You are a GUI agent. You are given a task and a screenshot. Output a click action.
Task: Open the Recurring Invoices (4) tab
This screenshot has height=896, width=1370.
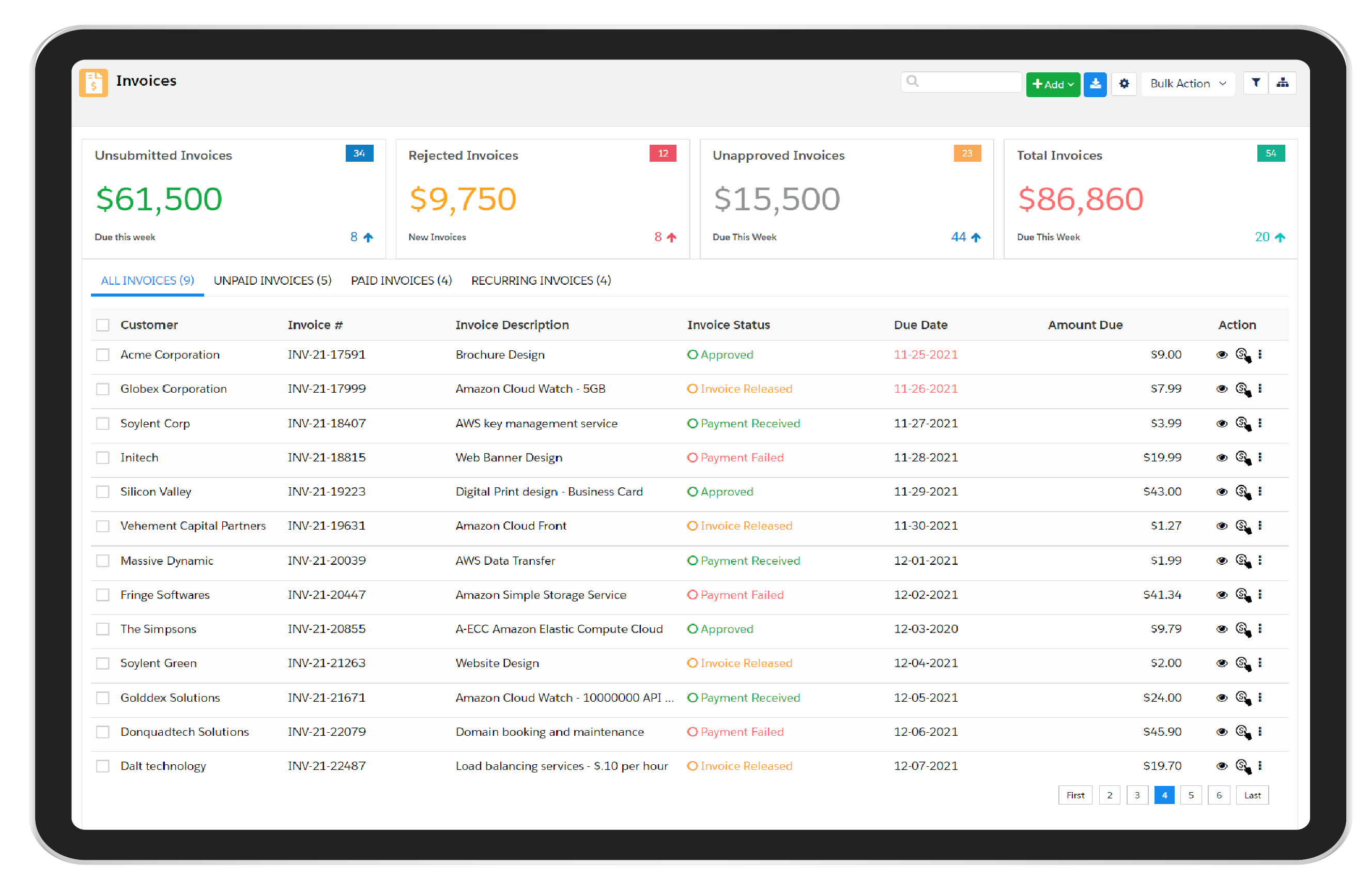541,280
